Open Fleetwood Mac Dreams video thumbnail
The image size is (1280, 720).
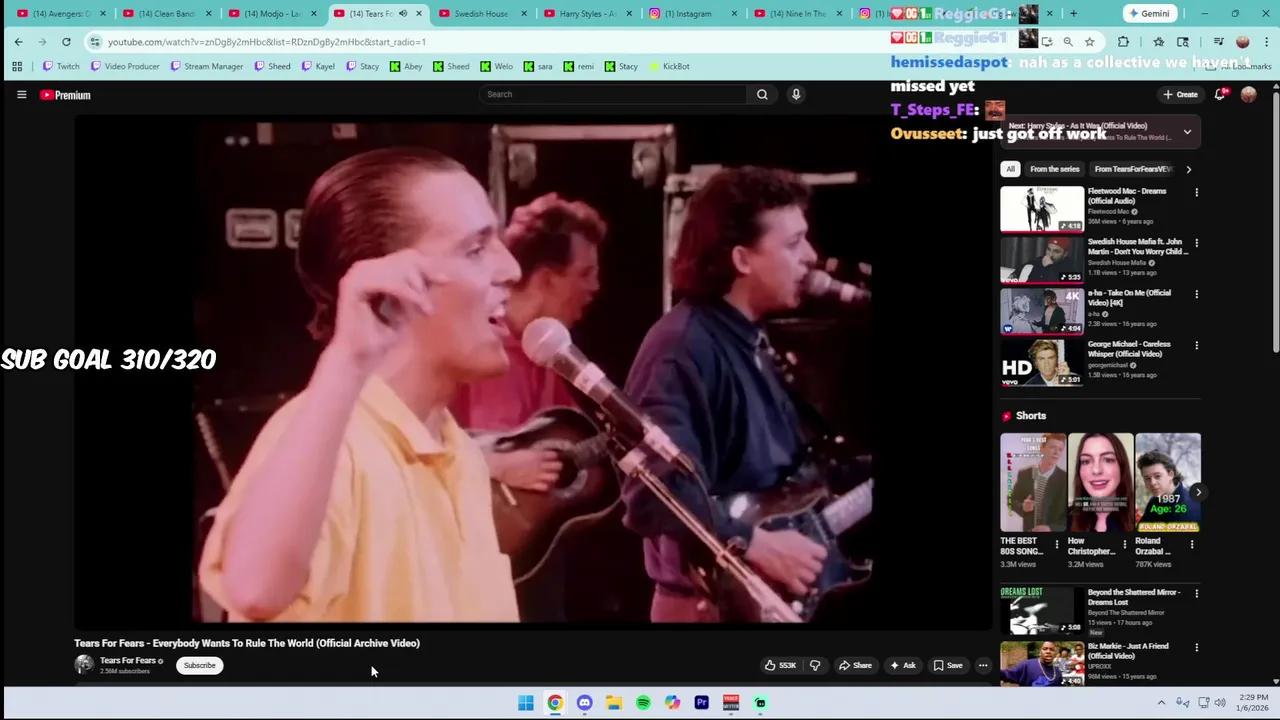click(1042, 208)
